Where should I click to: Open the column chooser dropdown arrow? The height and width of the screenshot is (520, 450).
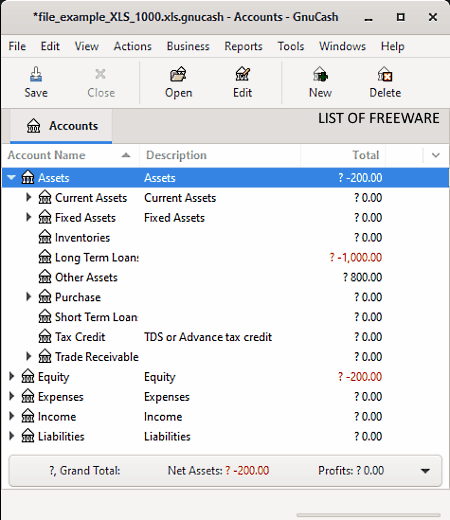[x=436, y=155]
